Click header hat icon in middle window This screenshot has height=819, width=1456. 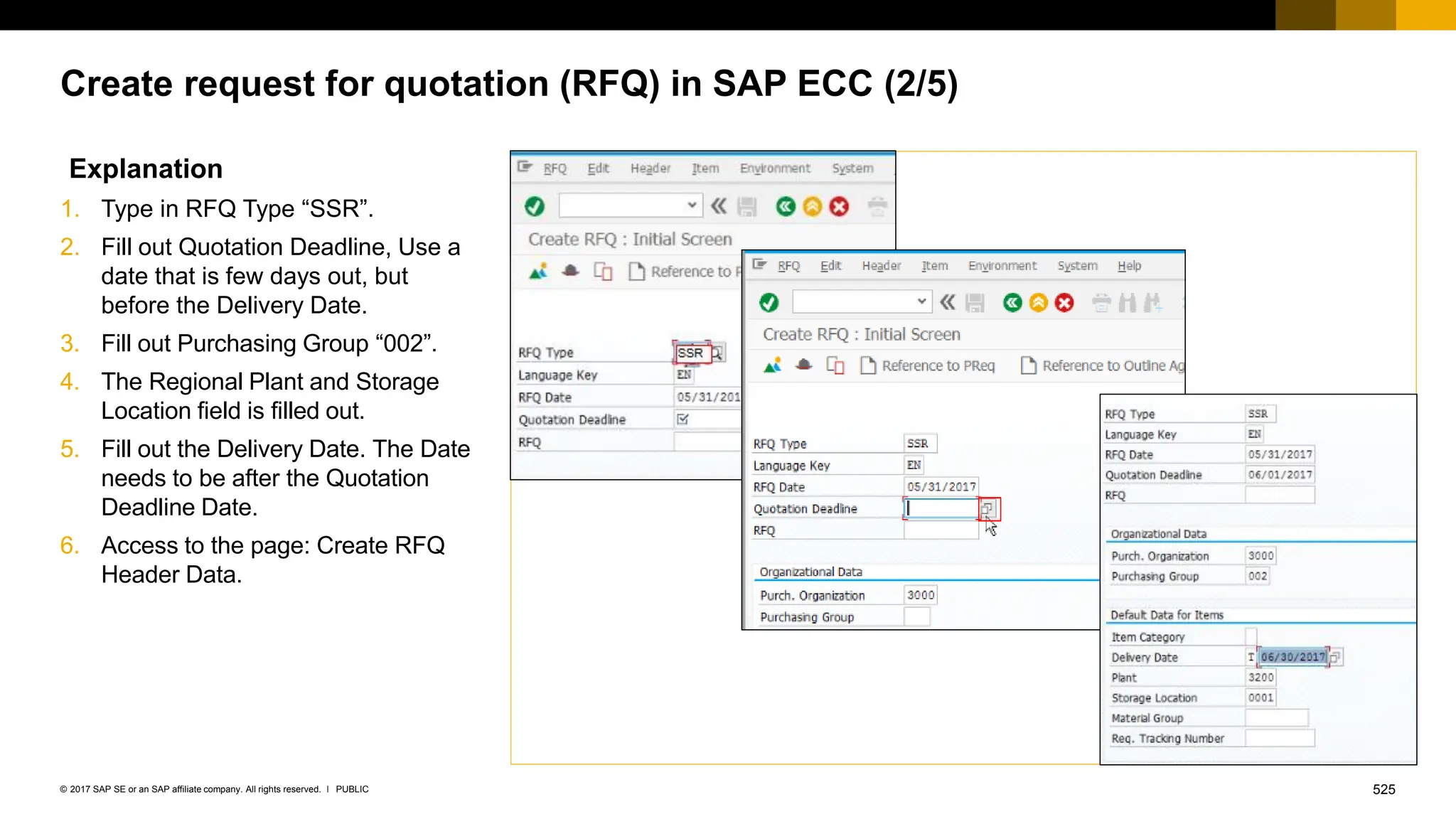pos(803,365)
